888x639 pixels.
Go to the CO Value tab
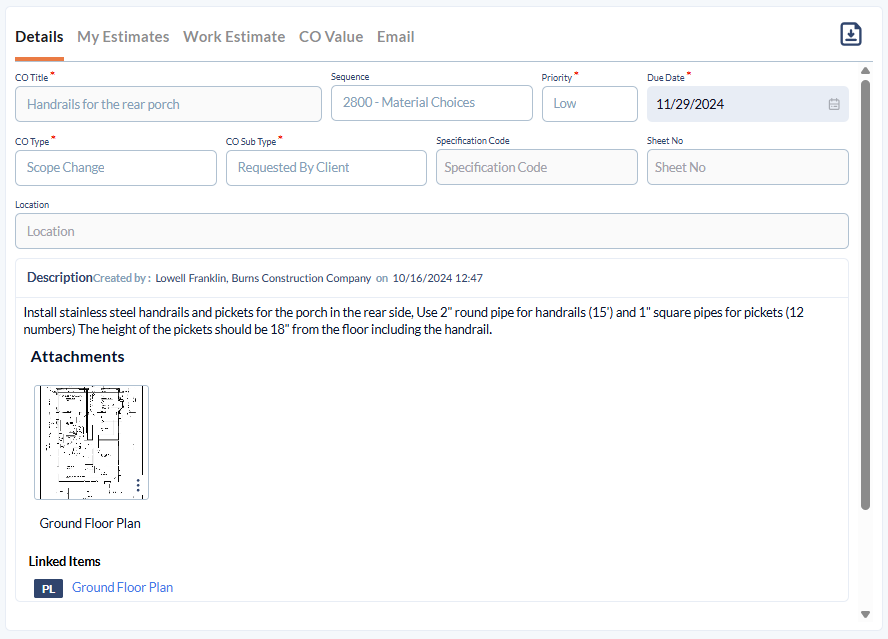coord(331,37)
